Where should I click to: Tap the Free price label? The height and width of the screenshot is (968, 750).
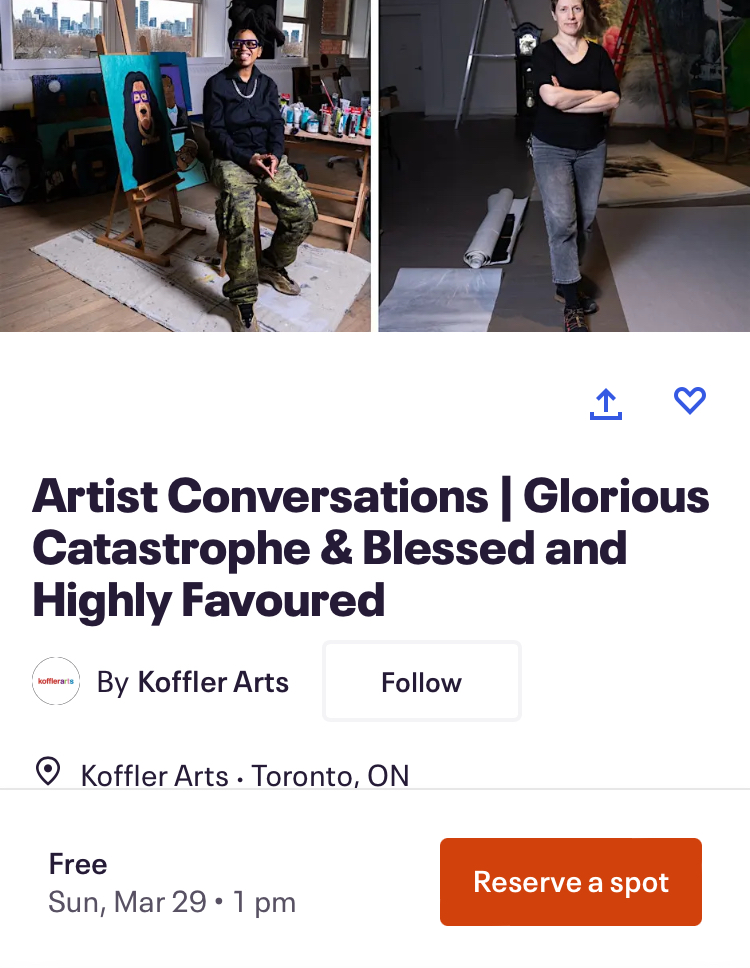[78, 863]
